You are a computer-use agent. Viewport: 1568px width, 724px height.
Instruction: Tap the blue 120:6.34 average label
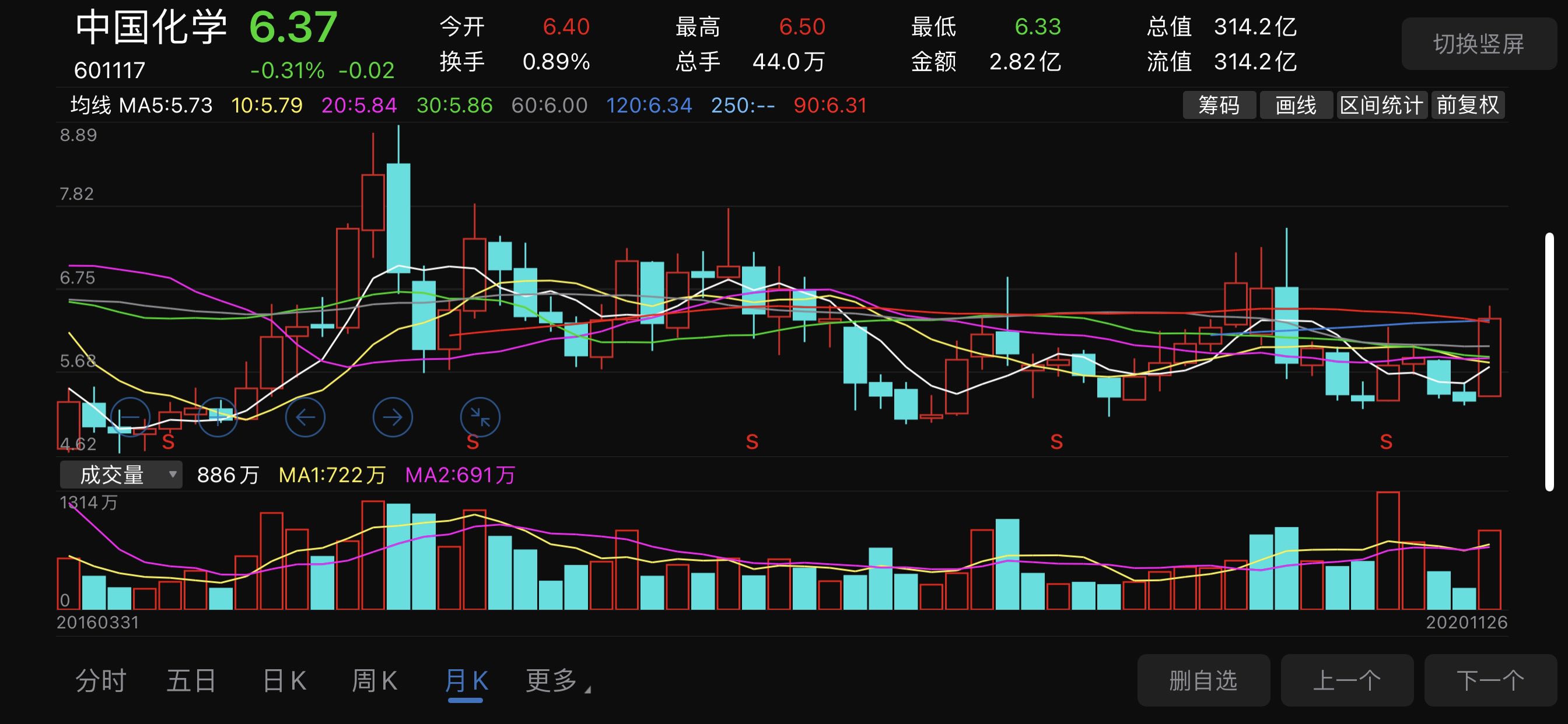tap(649, 106)
